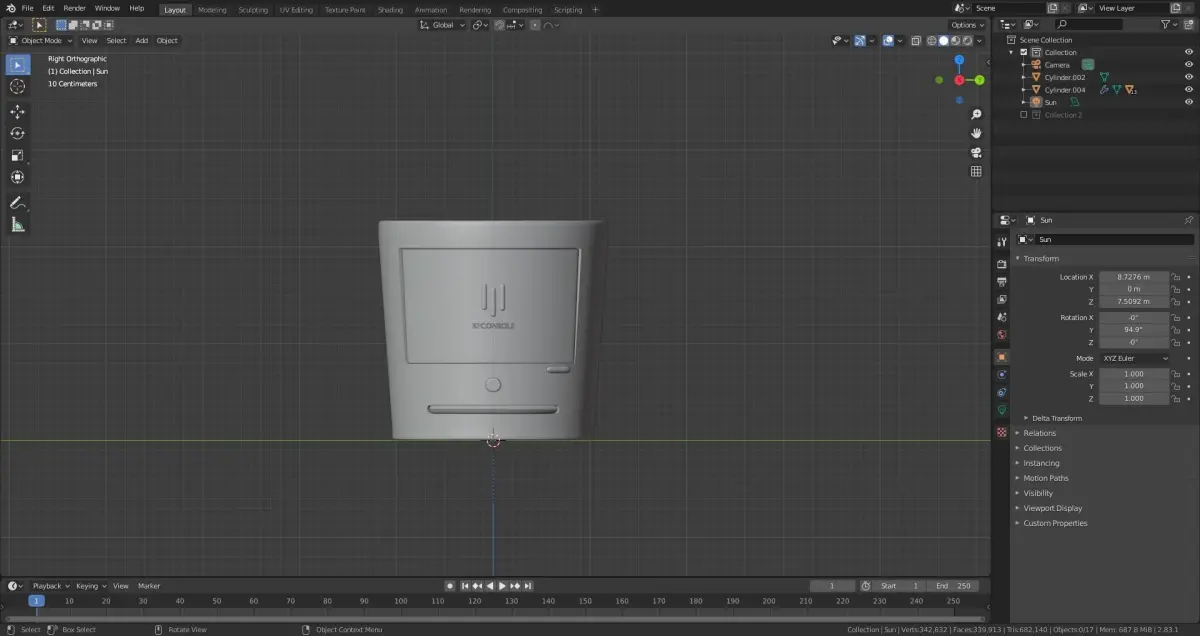Open the rotation Mode XYZ Euler dropdown

pos(1135,358)
